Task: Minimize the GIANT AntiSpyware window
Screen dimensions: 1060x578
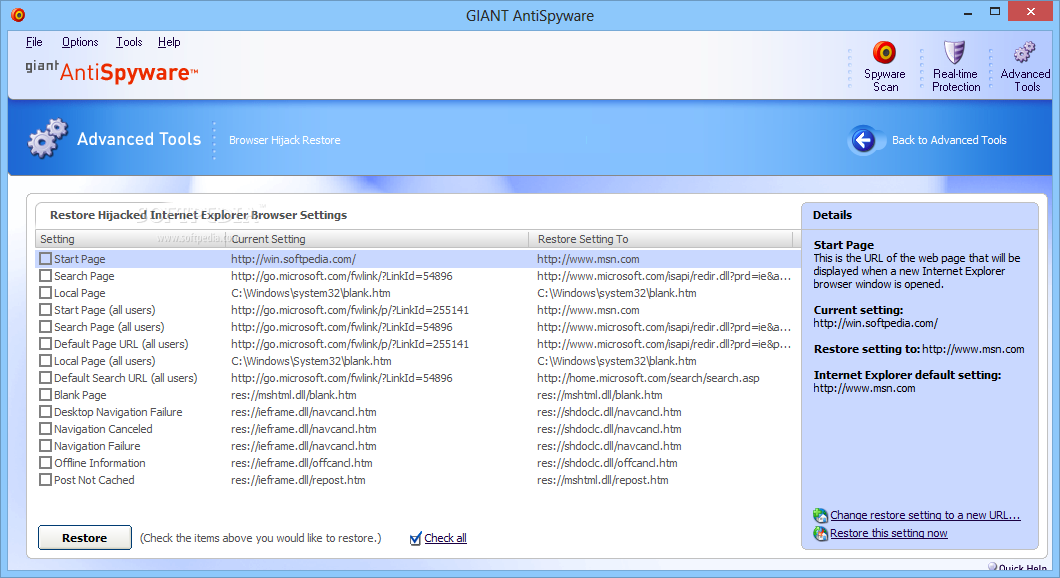Action: point(969,12)
